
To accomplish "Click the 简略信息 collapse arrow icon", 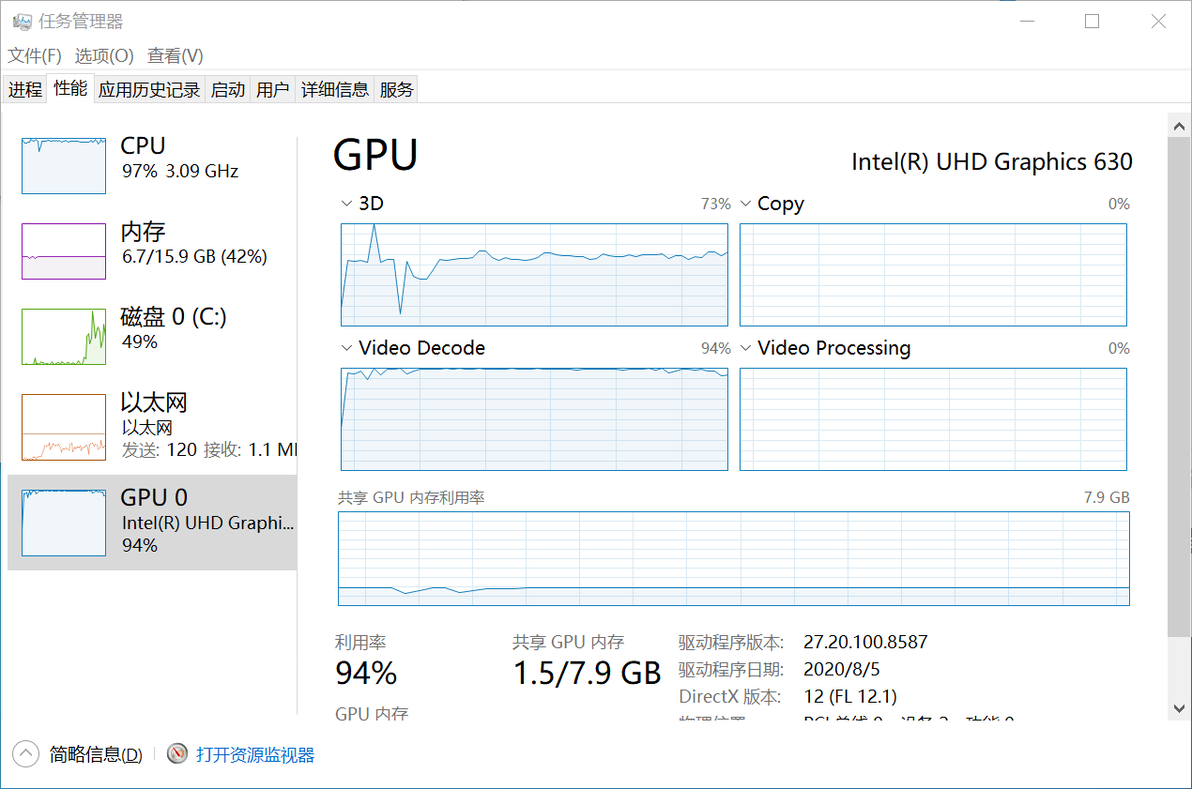I will pos(26,754).
